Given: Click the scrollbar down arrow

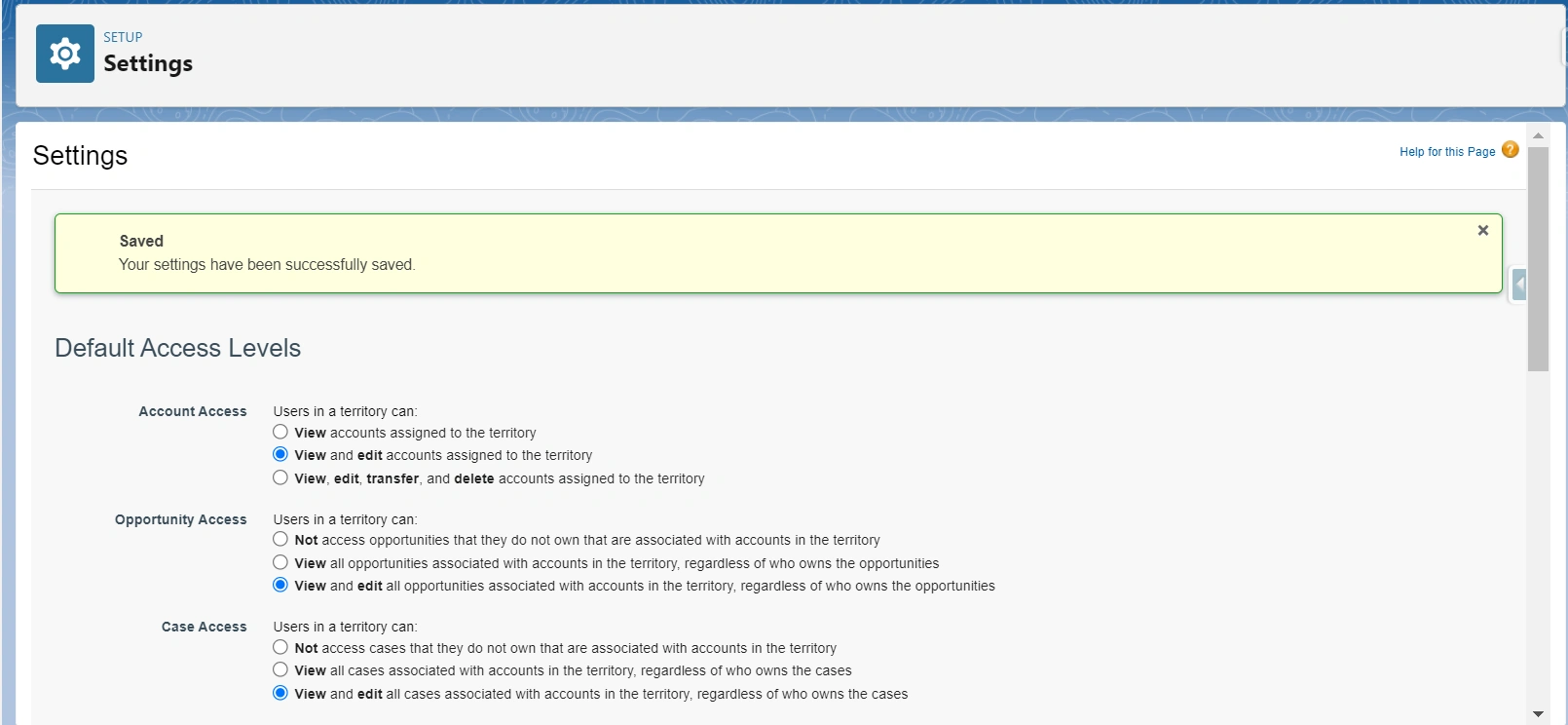Looking at the screenshot, I should pyautogui.click(x=1538, y=714).
